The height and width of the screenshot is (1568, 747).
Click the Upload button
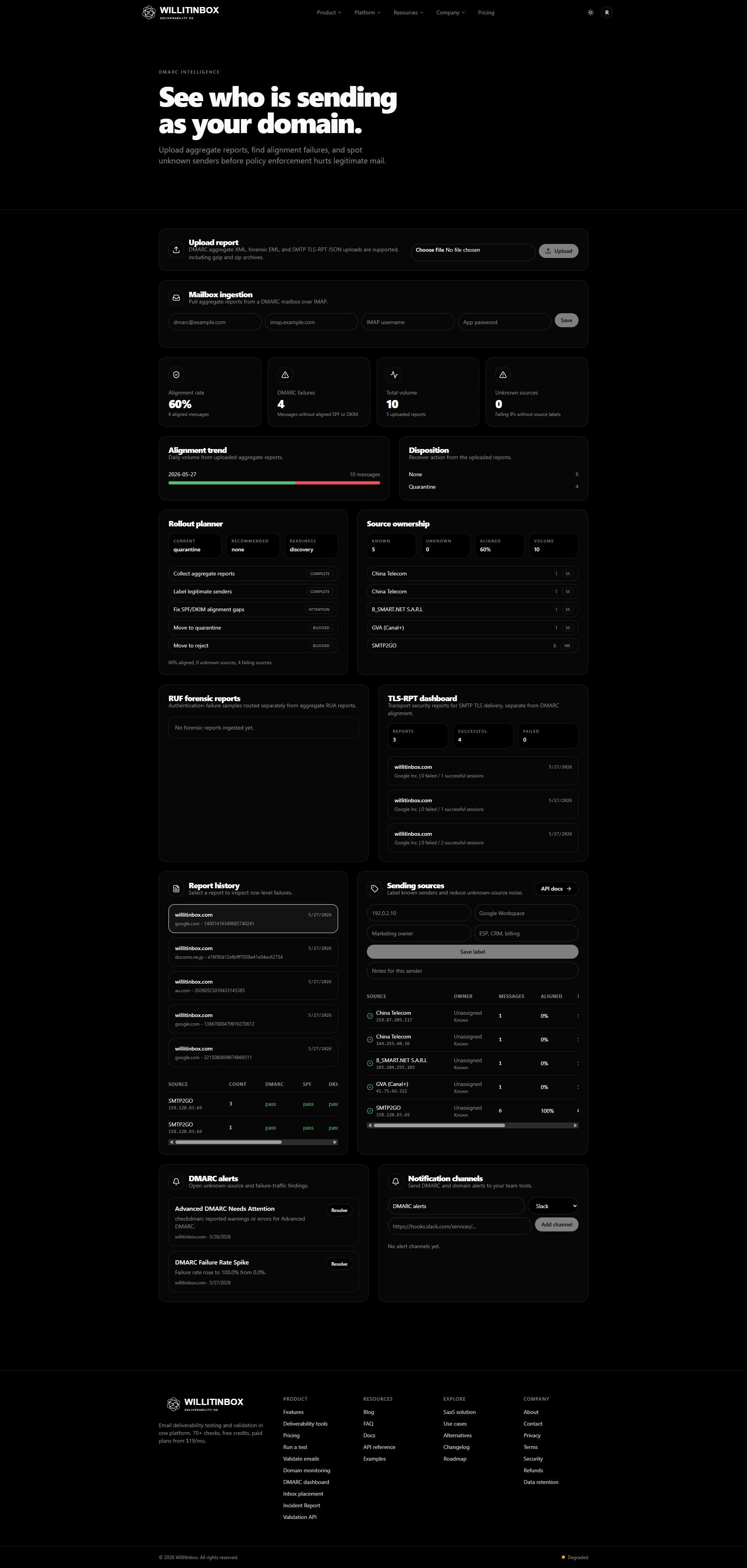[558, 251]
